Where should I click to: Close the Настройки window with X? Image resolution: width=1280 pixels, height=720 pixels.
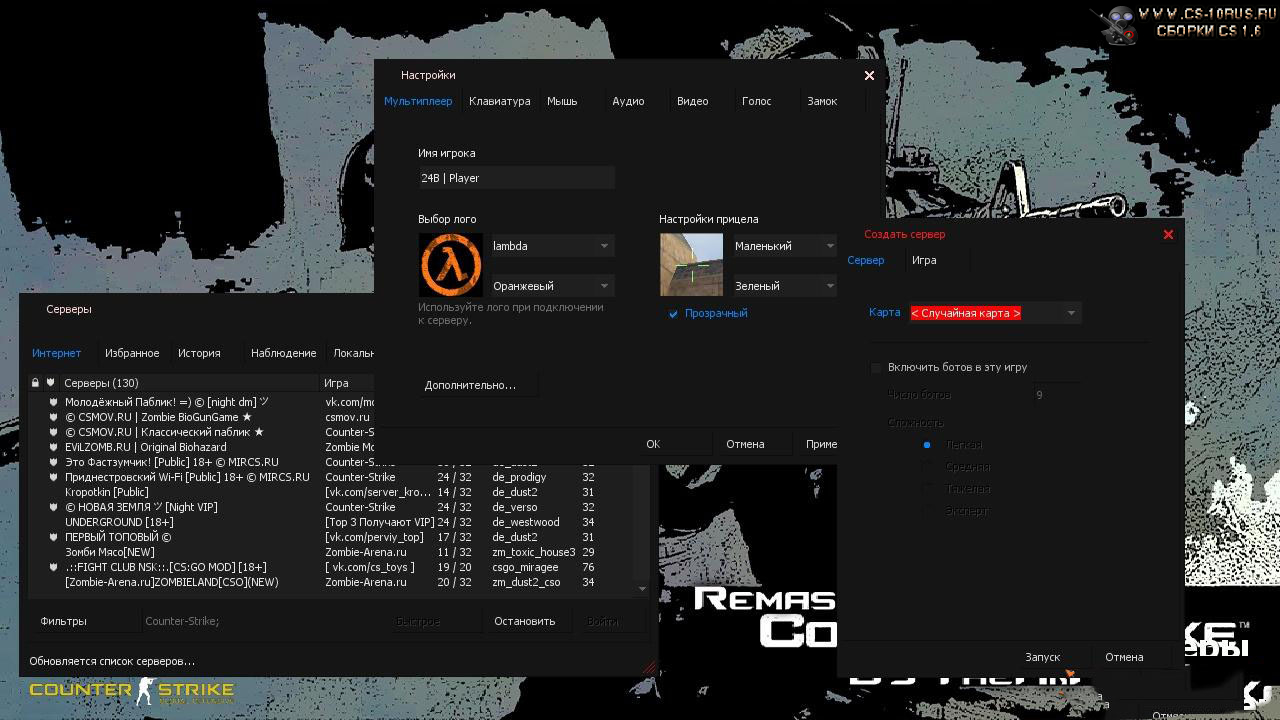869,75
